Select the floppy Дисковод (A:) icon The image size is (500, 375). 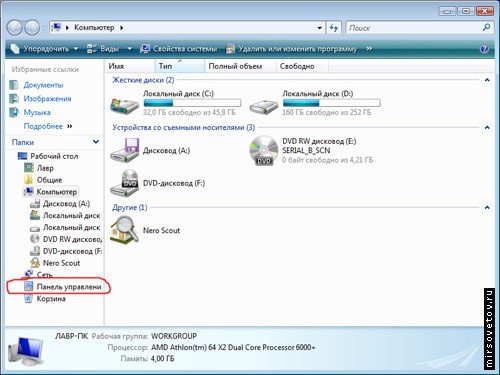[x=124, y=150]
